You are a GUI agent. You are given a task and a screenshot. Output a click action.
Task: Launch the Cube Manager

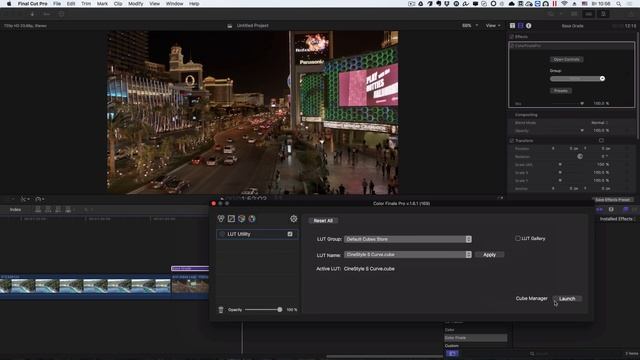(x=567, y=299)
